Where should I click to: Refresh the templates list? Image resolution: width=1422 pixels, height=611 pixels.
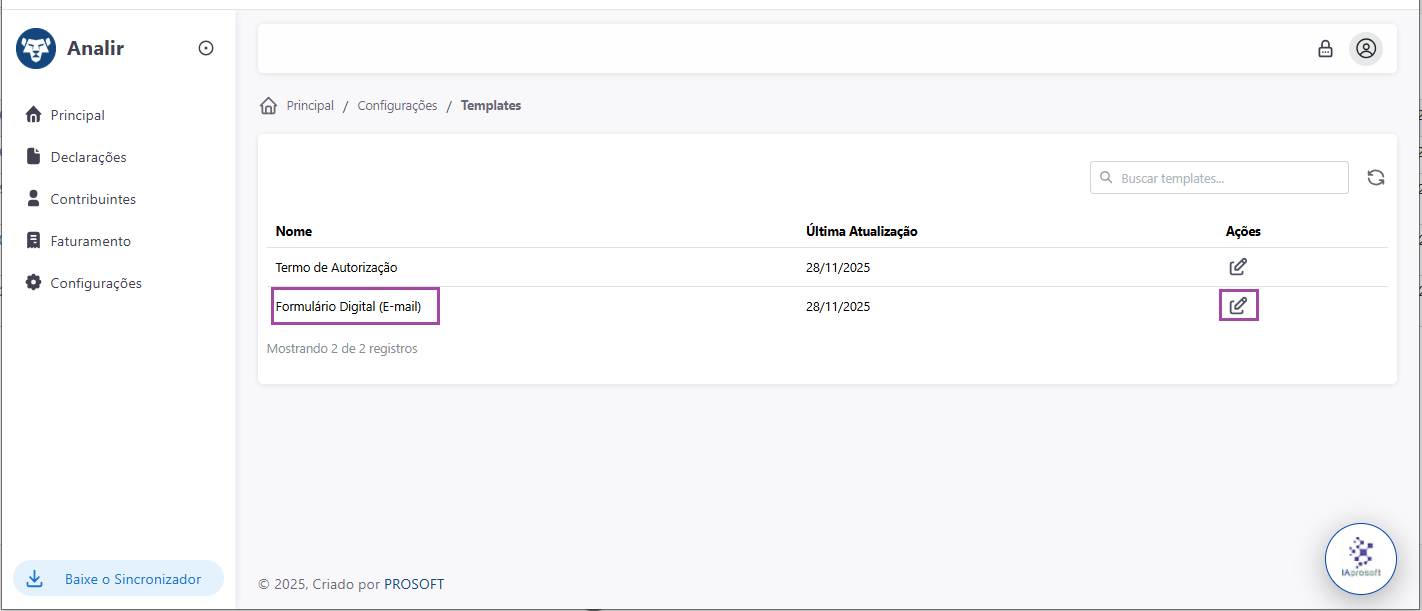click(1376, 178)
